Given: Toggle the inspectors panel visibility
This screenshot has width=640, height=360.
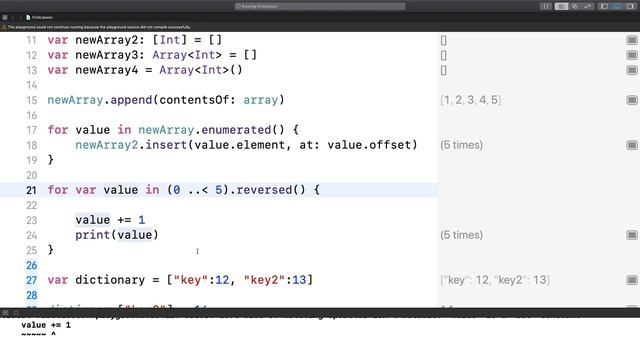Looking at the screenshot, I should 630,6.
